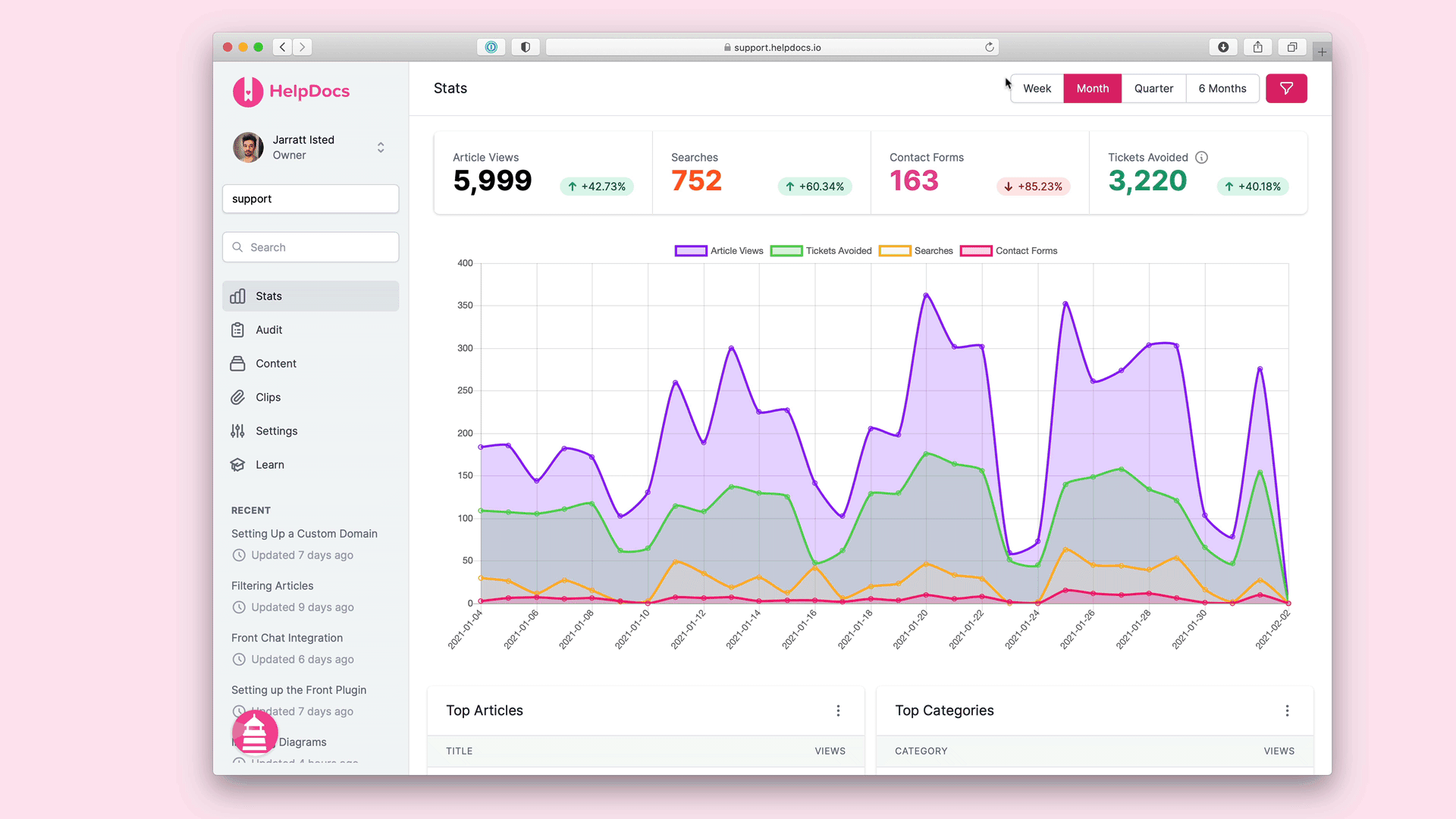Open the Top Articles options menu
Screen dimensions: 1456x819
(838, 711)
